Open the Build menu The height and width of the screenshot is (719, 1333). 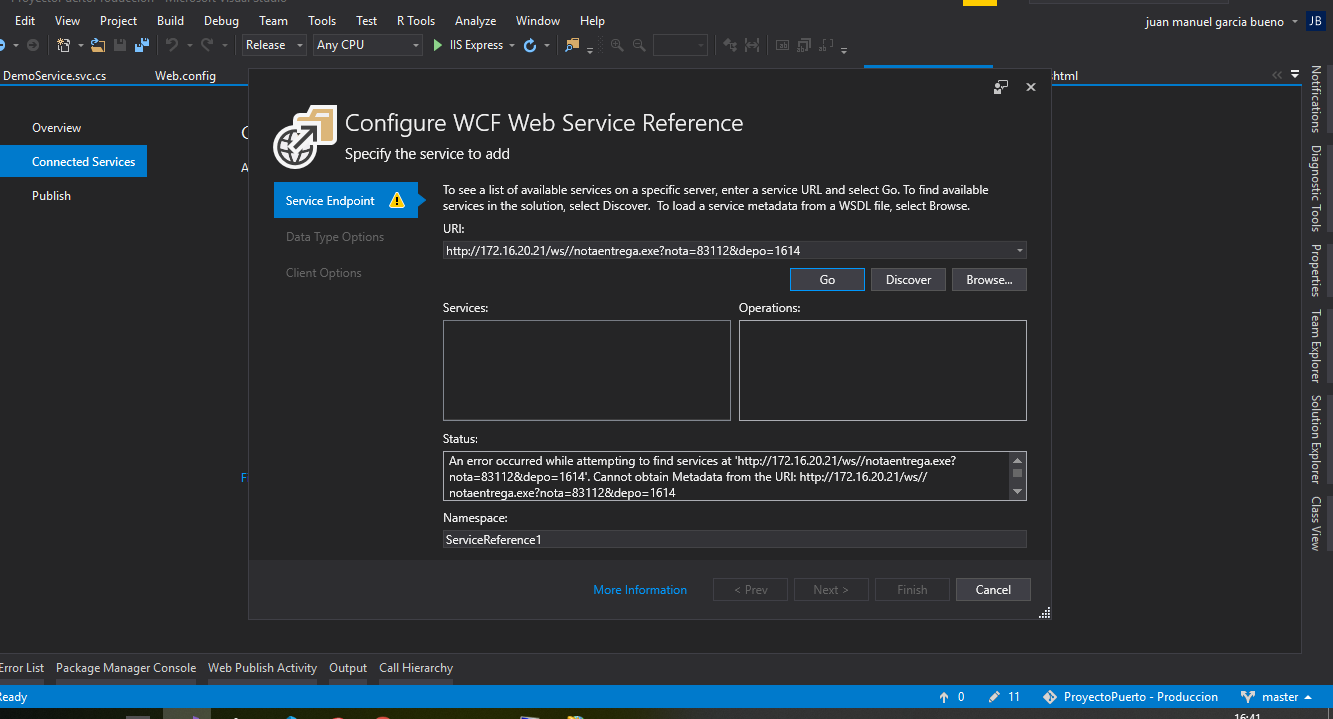click(x=171, y=20)
